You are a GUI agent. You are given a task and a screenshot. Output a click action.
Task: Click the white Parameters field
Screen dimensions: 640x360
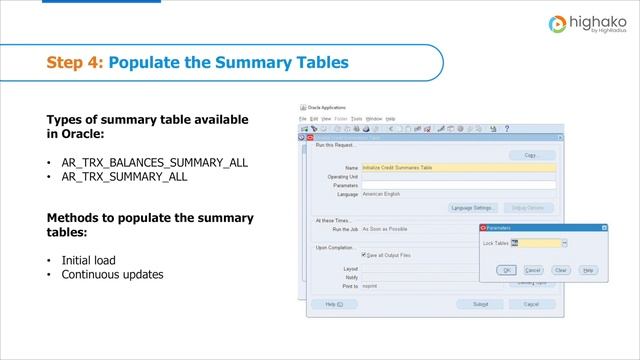(458, 185)
